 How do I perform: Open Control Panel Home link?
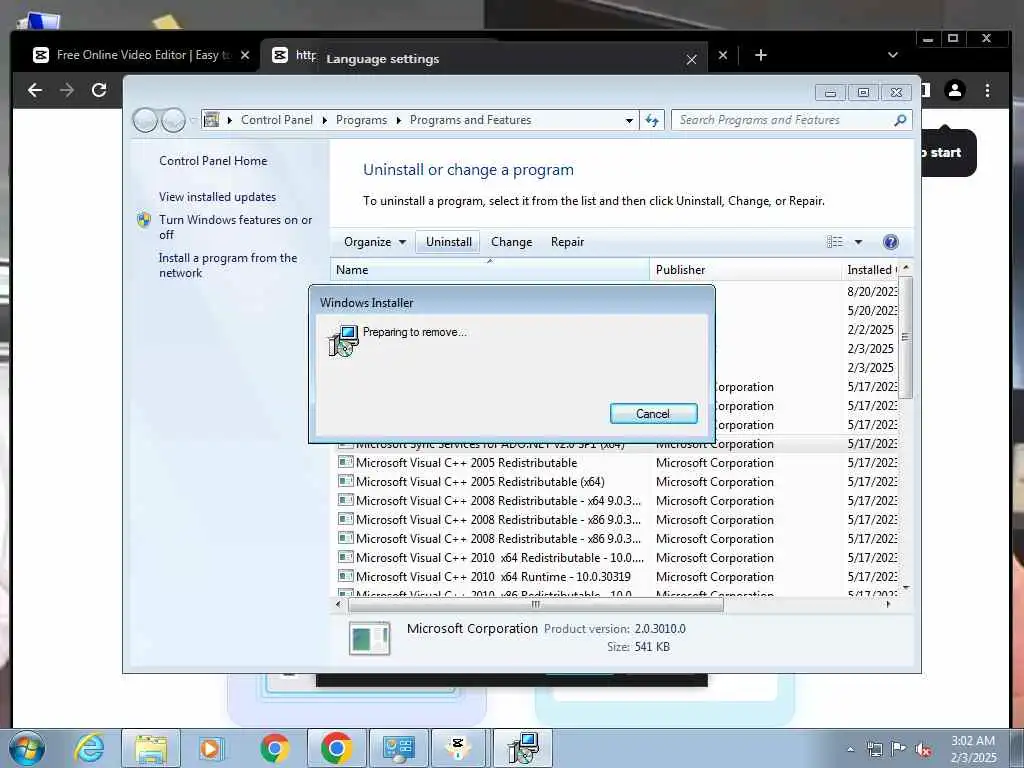pyautogui.click(x=213, y=161)
